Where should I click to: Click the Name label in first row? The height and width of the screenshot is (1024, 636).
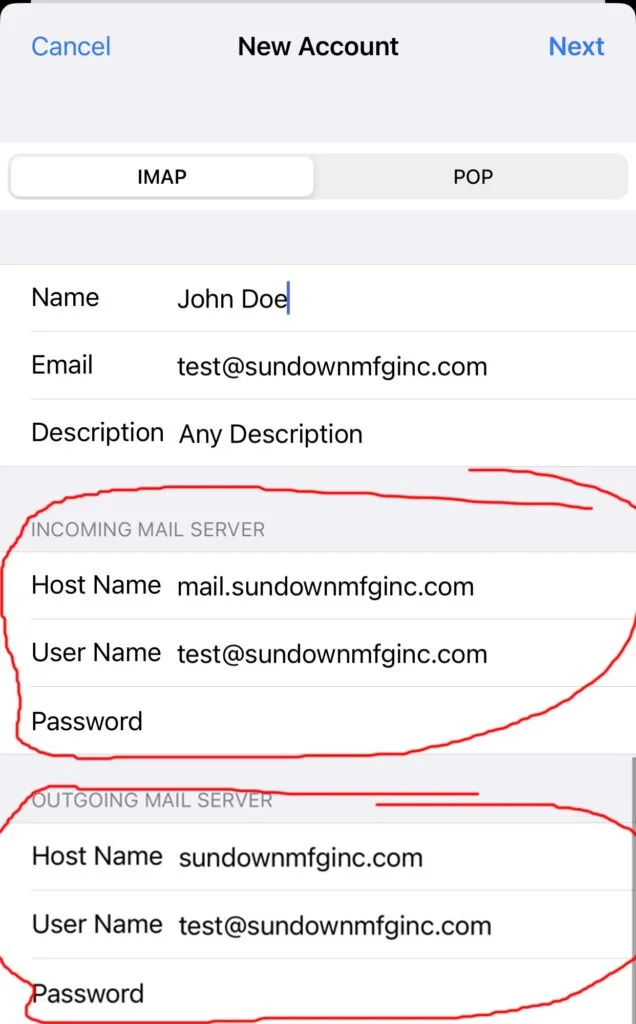tap(65, 297)
